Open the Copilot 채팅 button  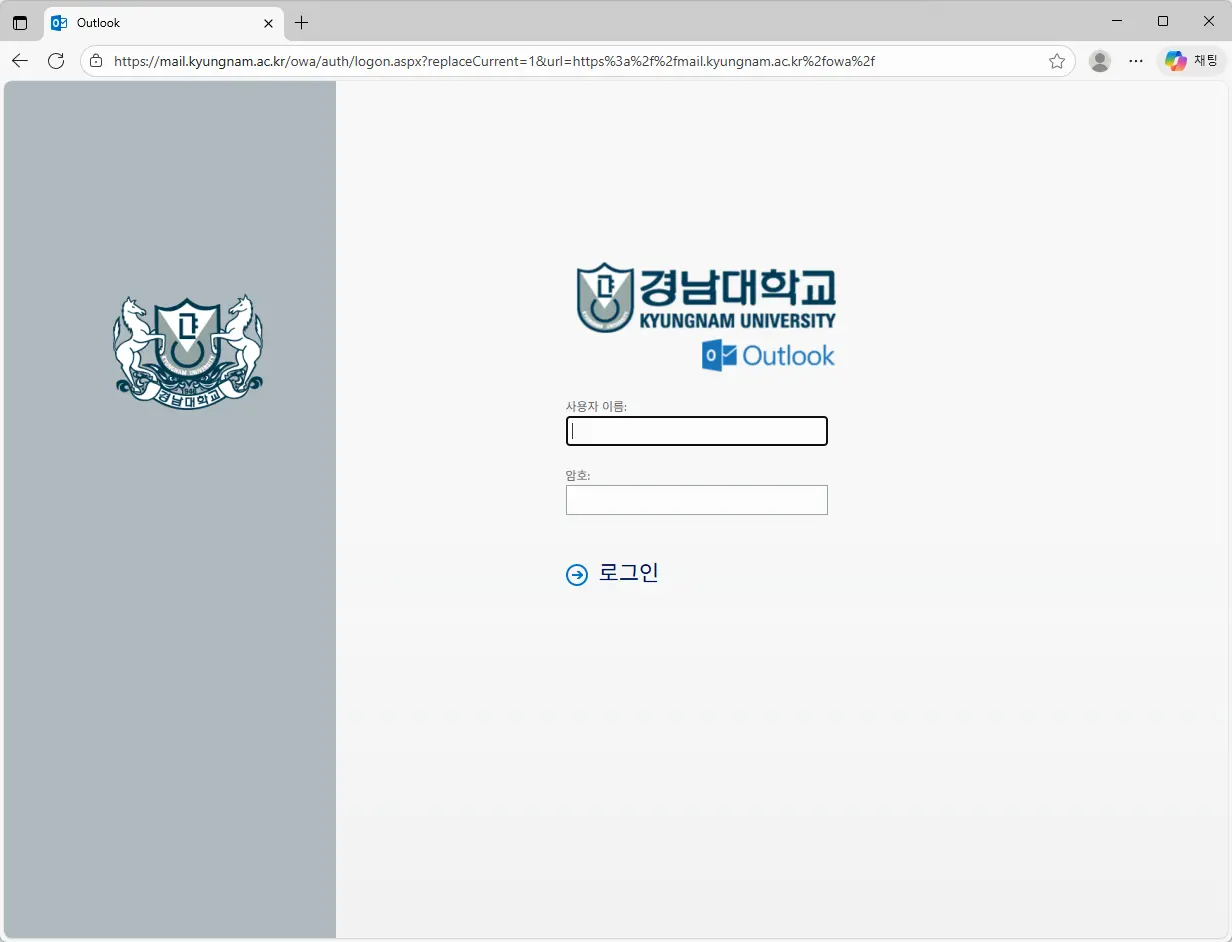coord(1192,61)
